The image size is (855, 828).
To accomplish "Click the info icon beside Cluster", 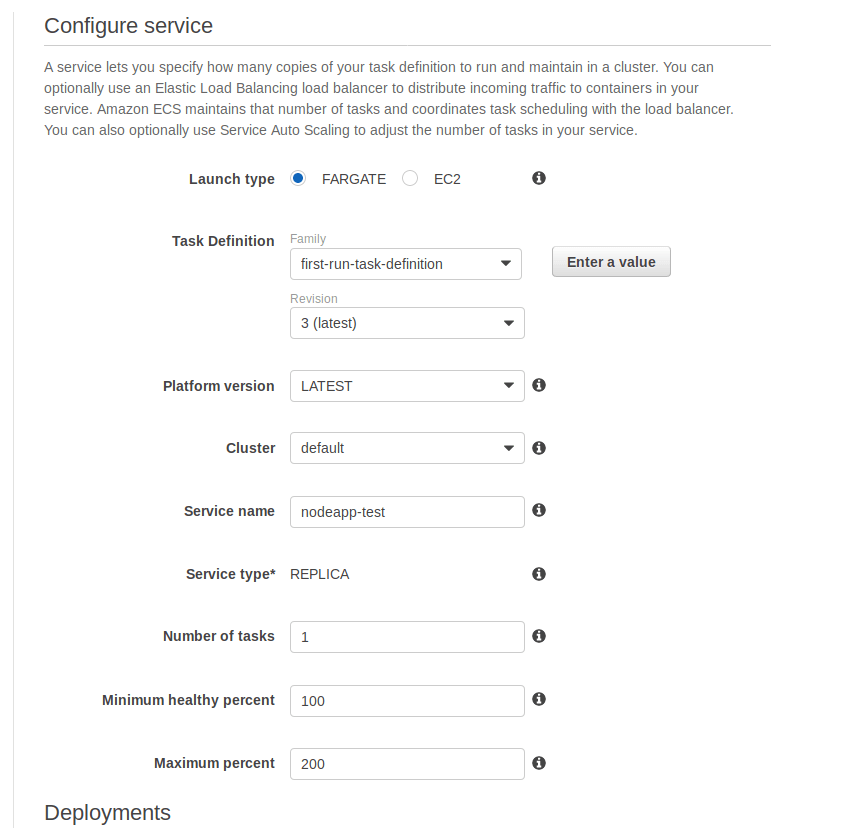I will (x=539, y=448).
